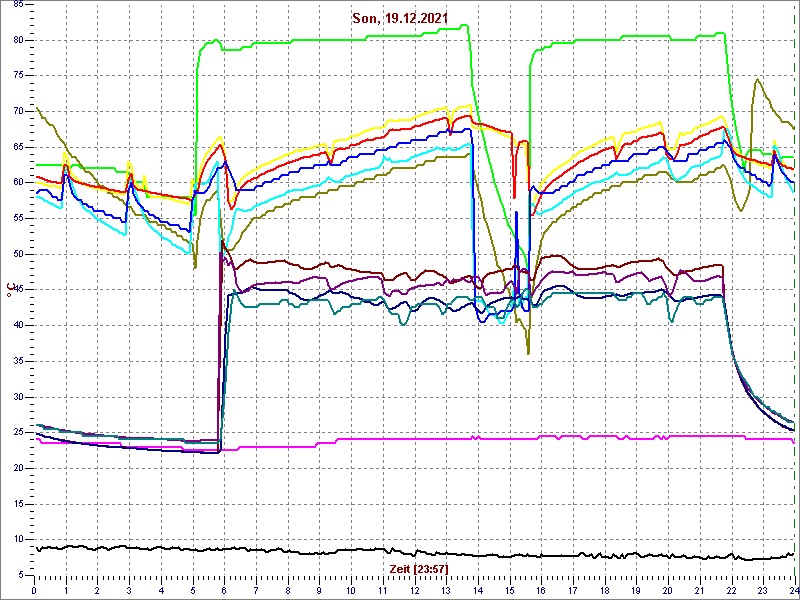Select the 70 label on the temperature axis
This screenshot has width=800, height=600.
click(x=18, y=112)
